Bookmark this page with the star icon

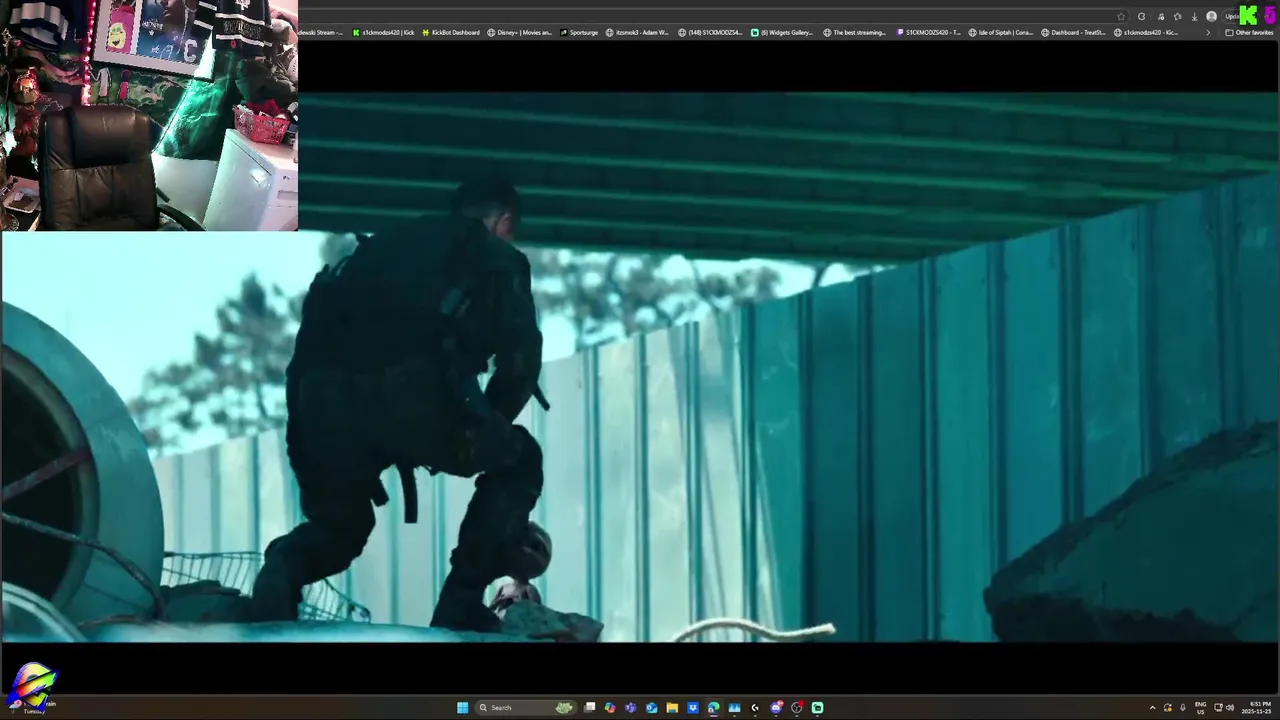1121,17
